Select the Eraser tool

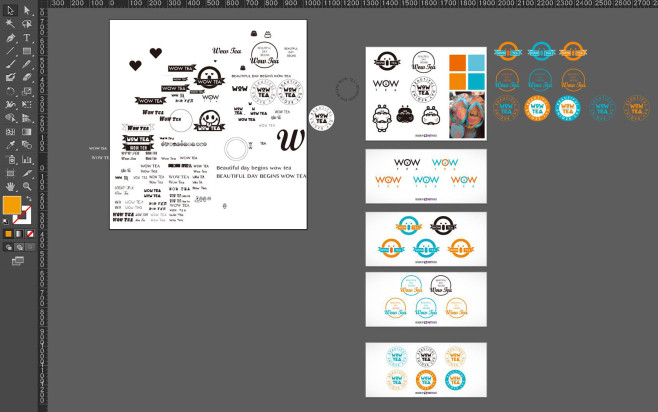click(x=27, y=77)
